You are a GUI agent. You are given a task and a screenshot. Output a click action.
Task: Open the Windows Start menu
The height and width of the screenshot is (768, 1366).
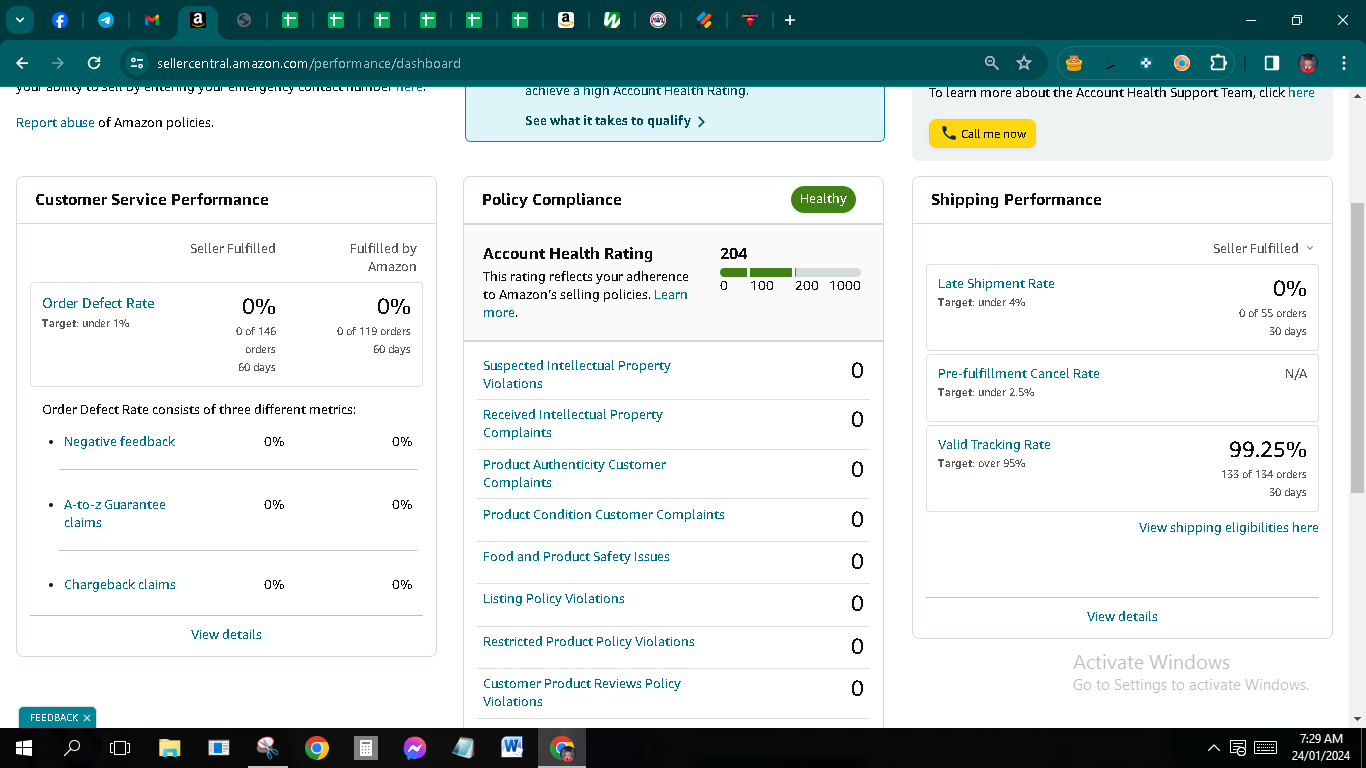[x=23, y=747]
